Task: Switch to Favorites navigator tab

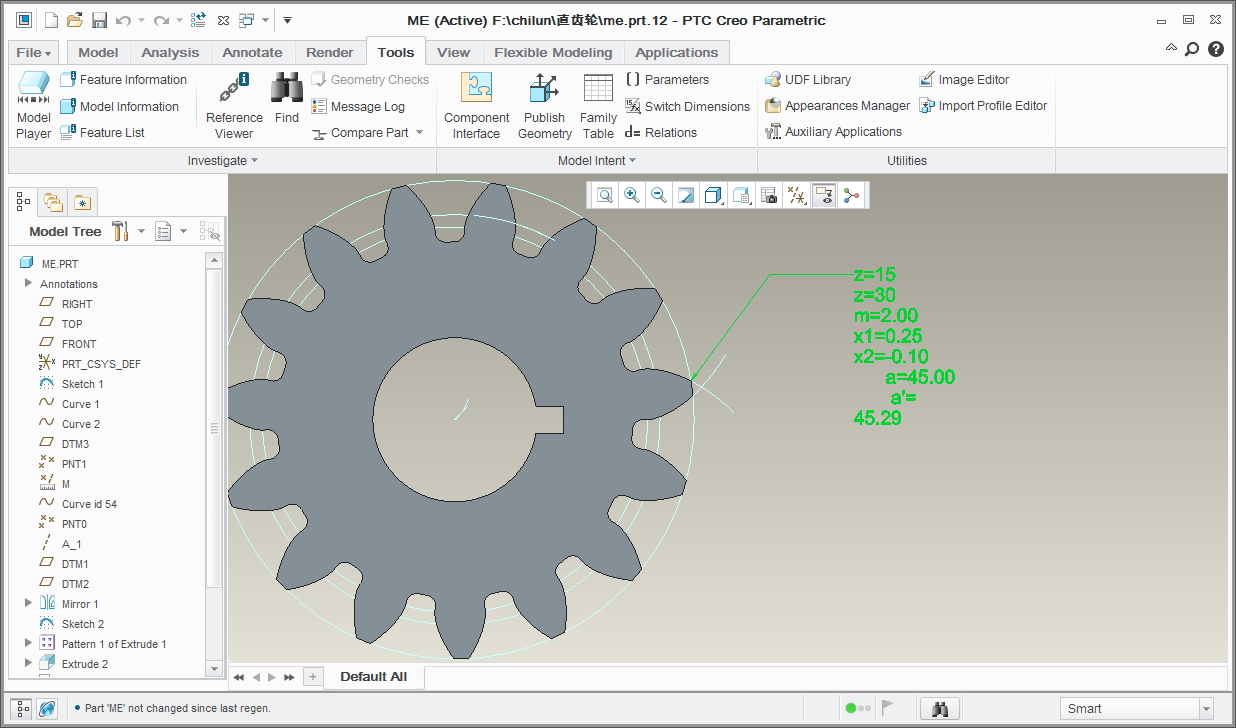Action: tap(82, 202)
